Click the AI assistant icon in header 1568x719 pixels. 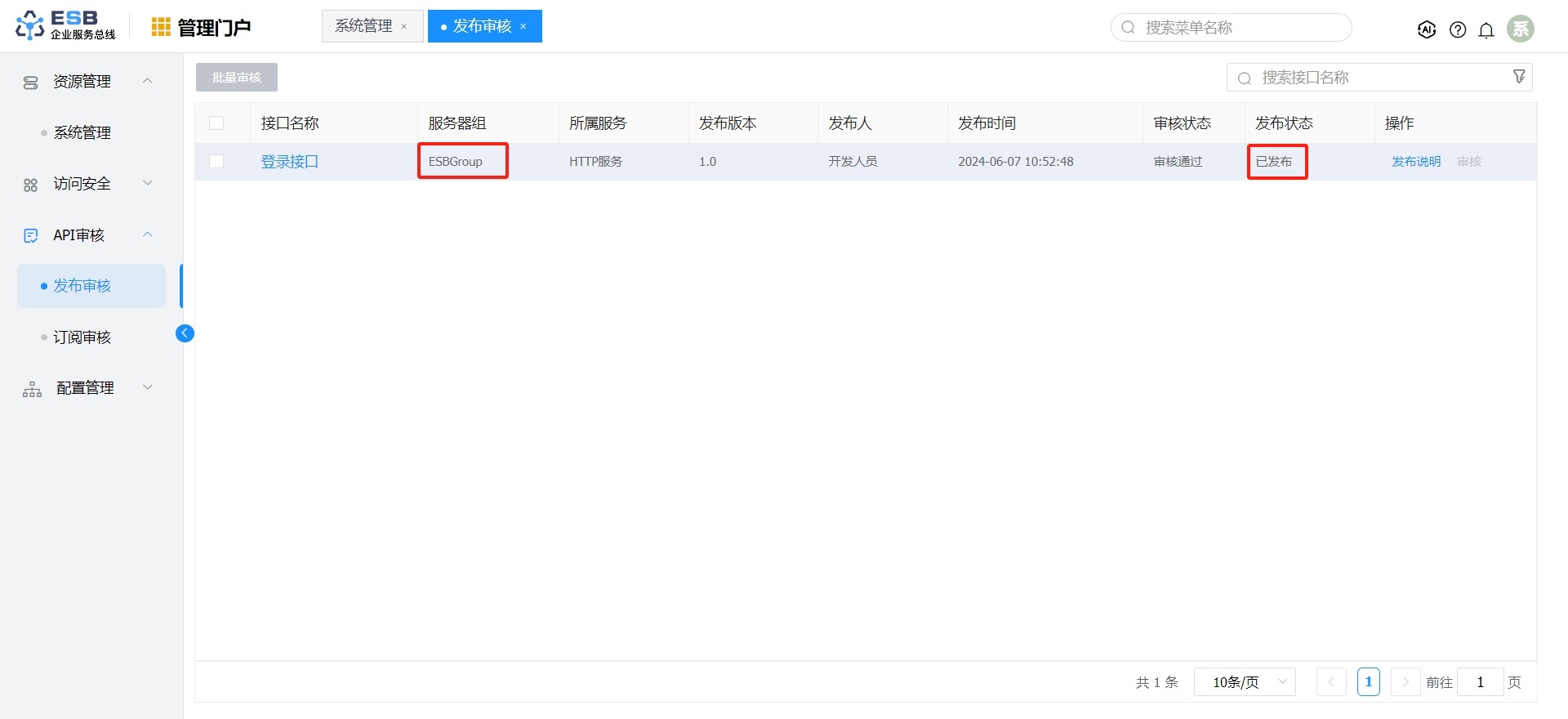click(1427, 29)
